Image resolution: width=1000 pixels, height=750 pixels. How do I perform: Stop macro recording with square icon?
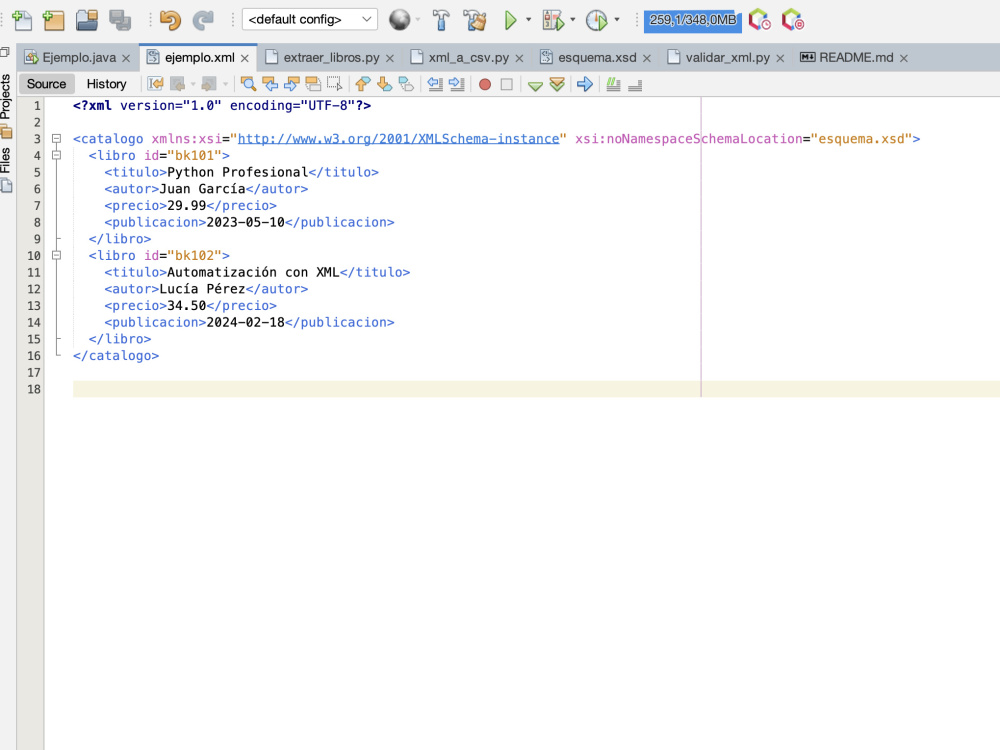pos(506,84)
